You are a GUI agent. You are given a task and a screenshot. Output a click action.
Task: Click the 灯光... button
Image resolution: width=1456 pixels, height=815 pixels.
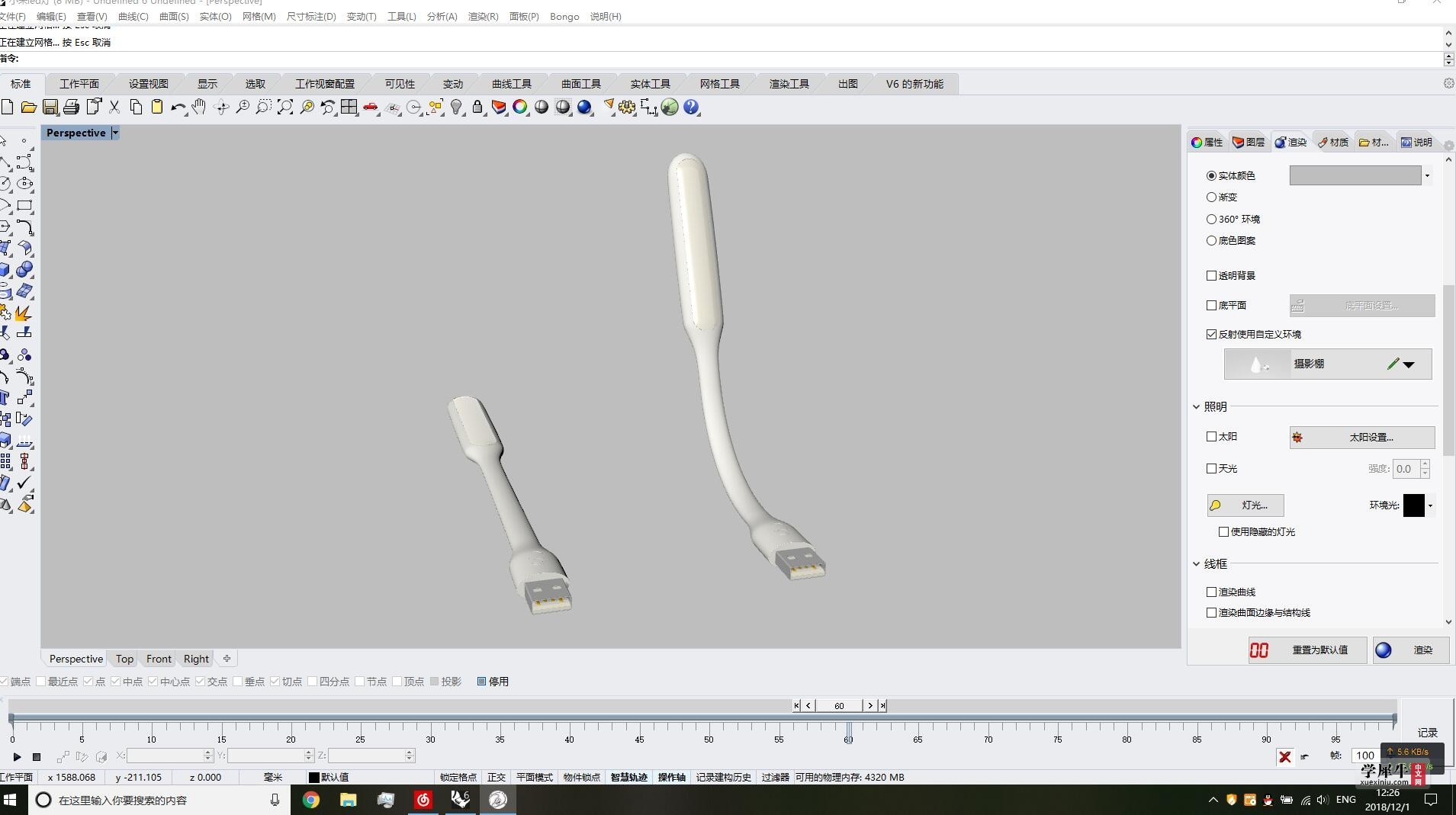pyautogui.click(x=1245, y=505)
